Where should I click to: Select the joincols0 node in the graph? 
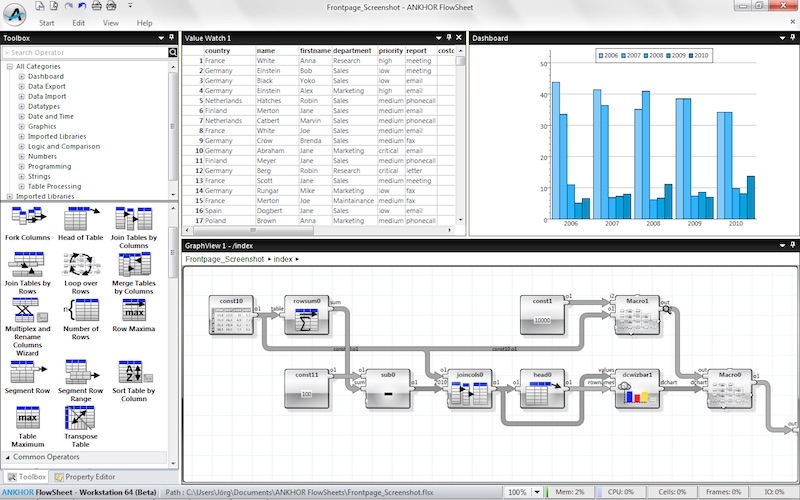pos(470,389)
